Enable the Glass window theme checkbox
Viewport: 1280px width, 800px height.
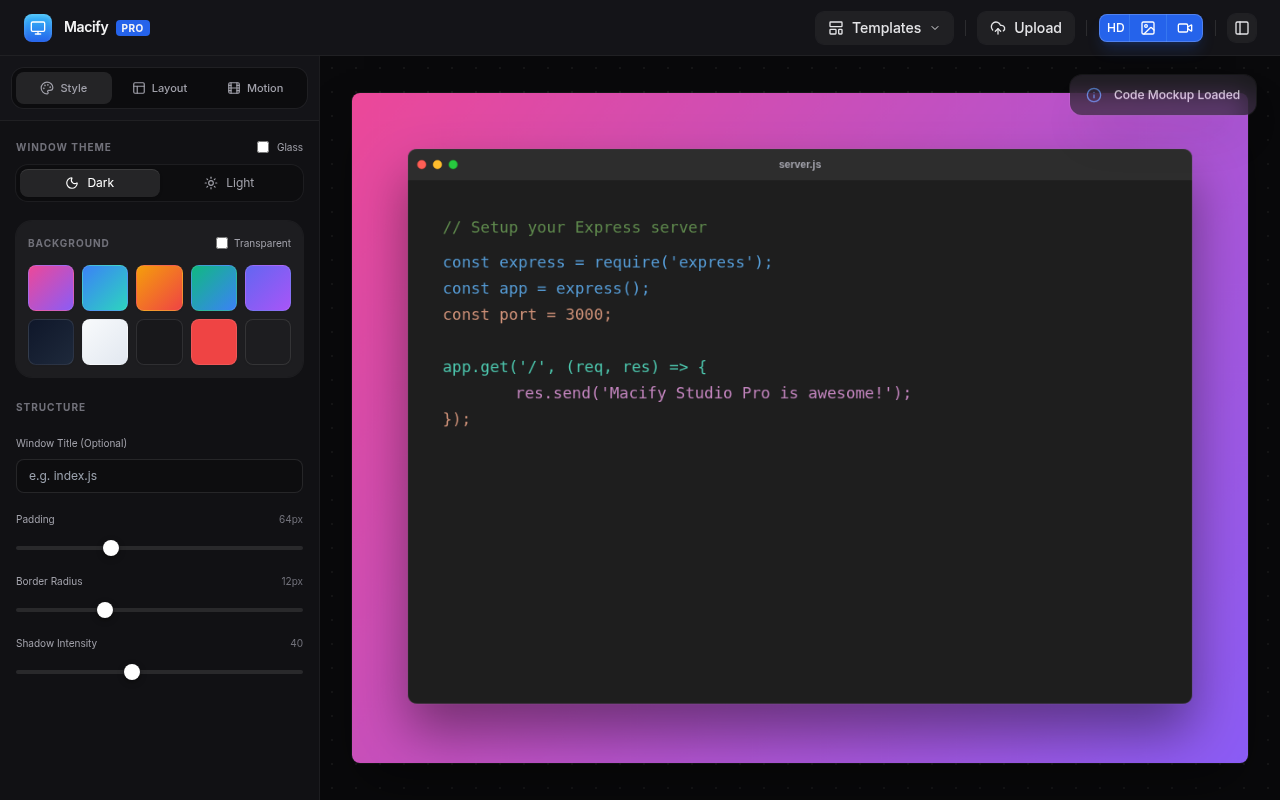(262, 146)
